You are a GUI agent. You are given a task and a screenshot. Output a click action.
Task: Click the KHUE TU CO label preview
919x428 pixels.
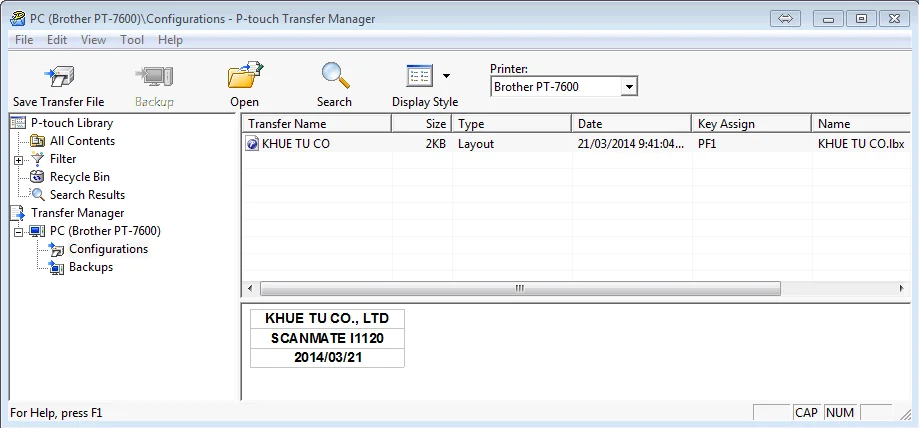[327, 338]
